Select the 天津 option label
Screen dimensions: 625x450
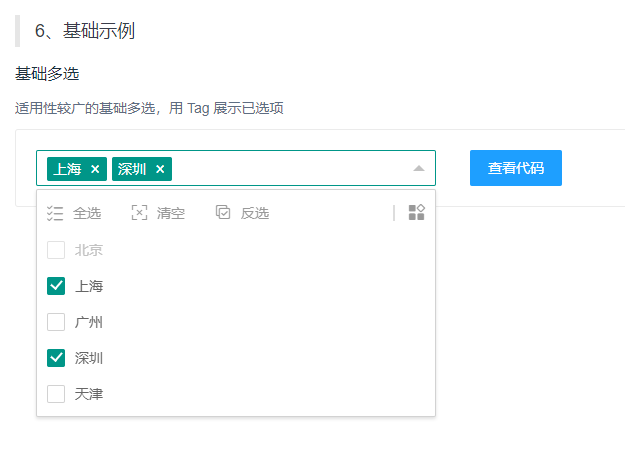pos(89,394)
